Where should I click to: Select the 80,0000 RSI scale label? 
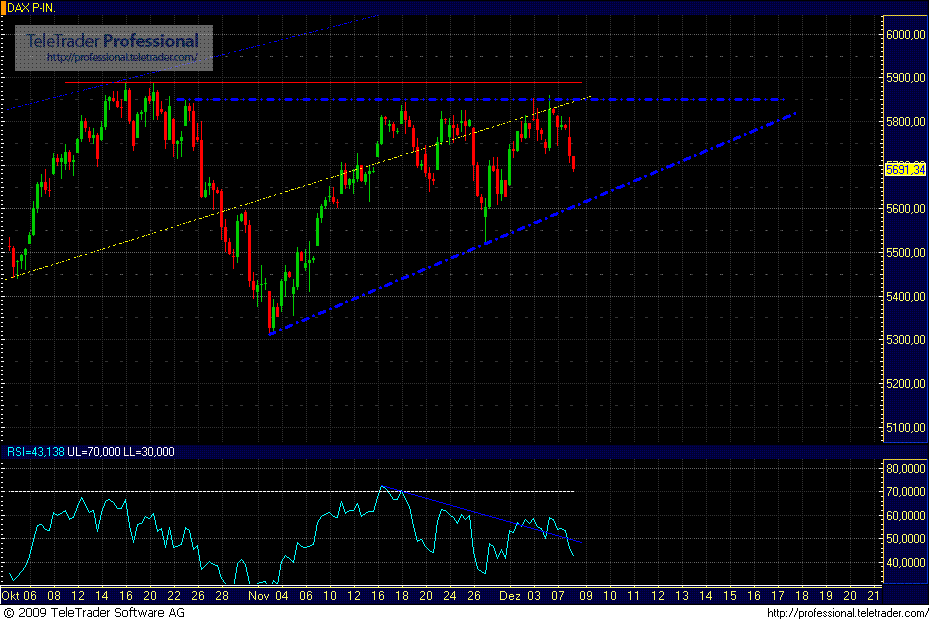(x=905, y=469)
